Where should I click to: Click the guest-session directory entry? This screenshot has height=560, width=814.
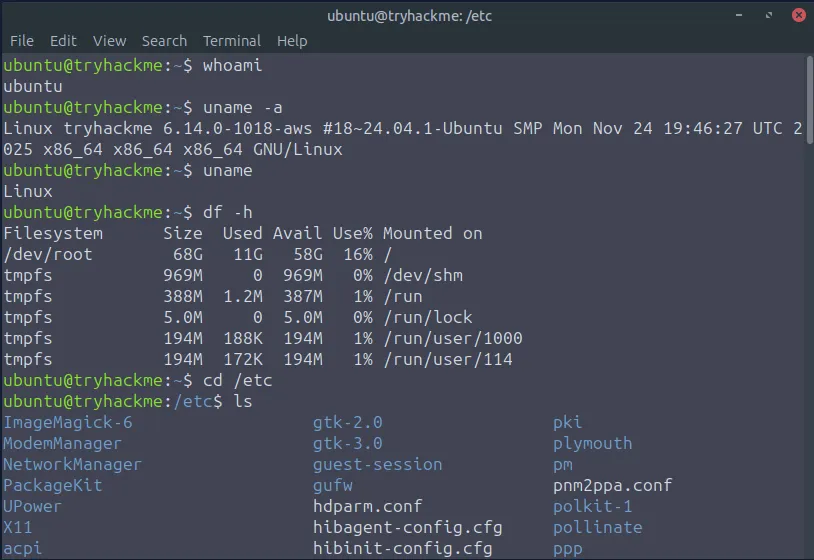377,464
